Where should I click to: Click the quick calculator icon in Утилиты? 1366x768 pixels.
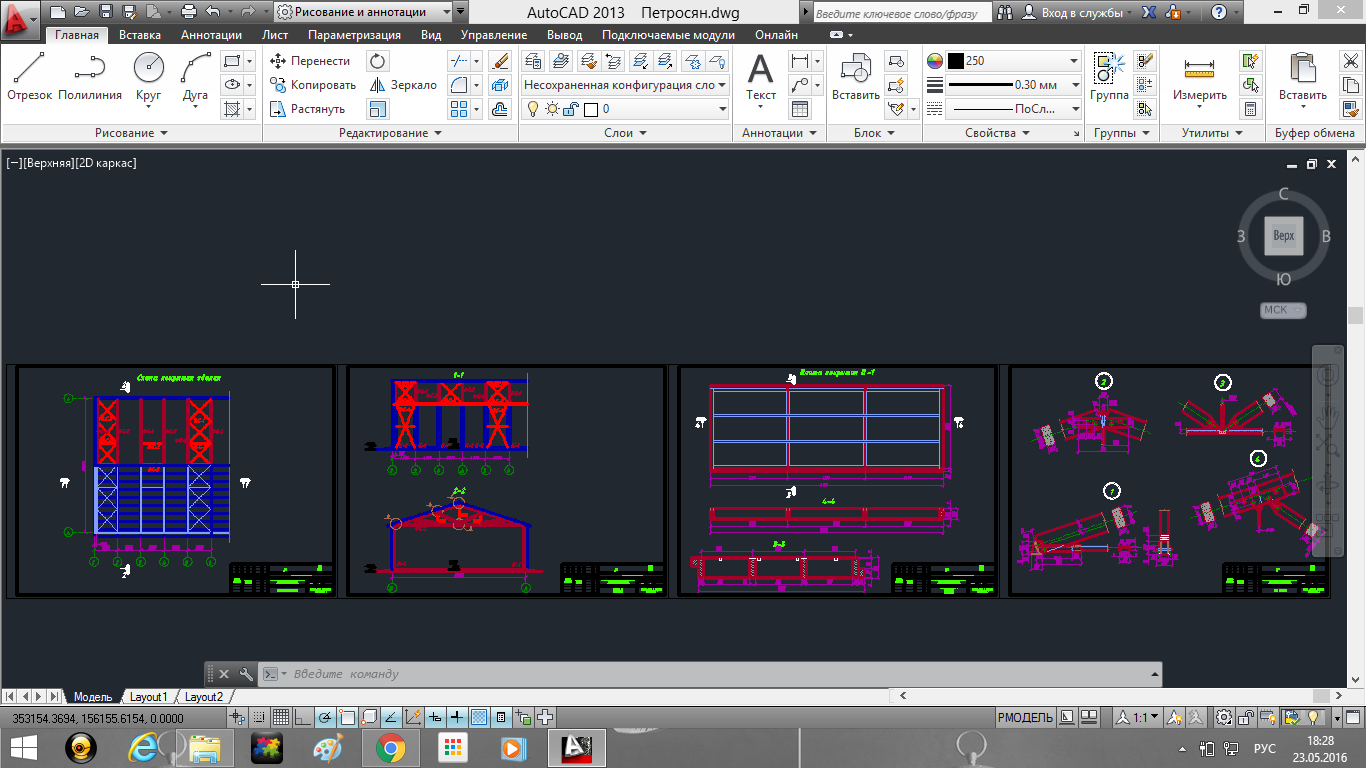pyautogui.click(x=1250, y=109)
